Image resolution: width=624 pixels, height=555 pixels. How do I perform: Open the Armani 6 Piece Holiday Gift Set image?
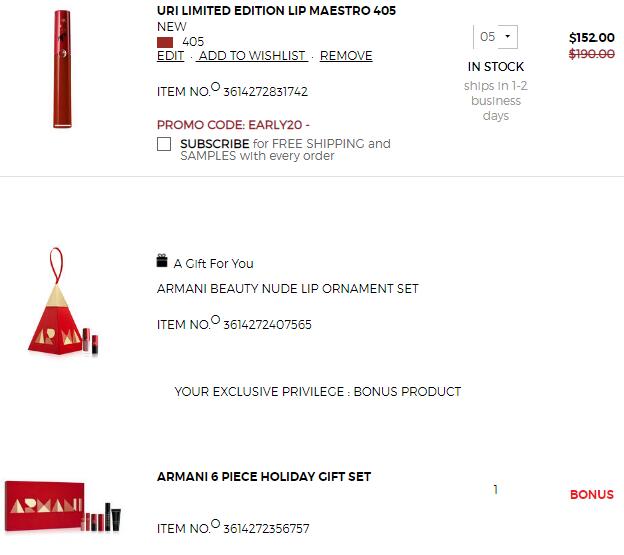(62, 506)
